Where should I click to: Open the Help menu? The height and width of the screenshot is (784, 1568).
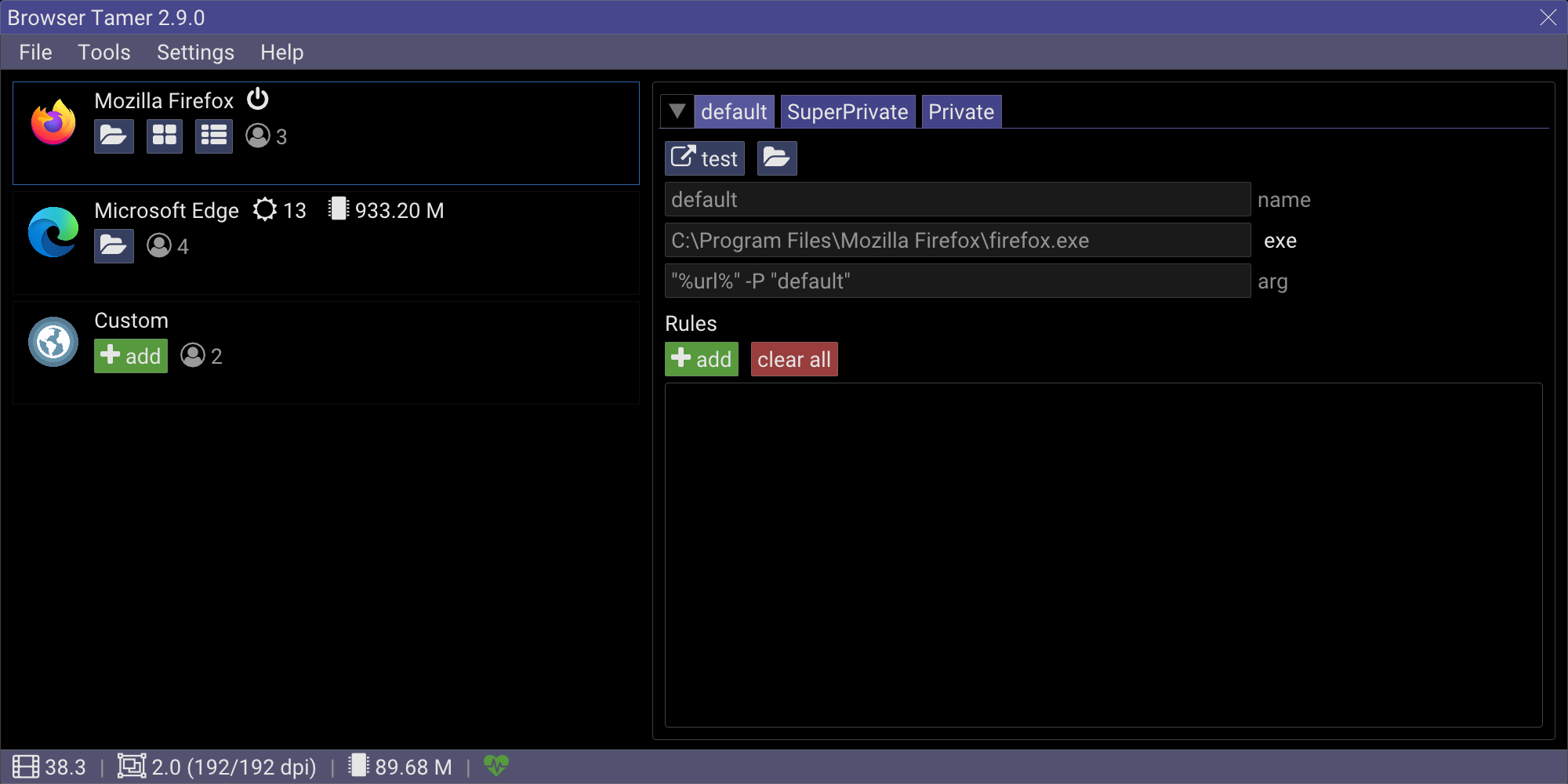(281, 53)
